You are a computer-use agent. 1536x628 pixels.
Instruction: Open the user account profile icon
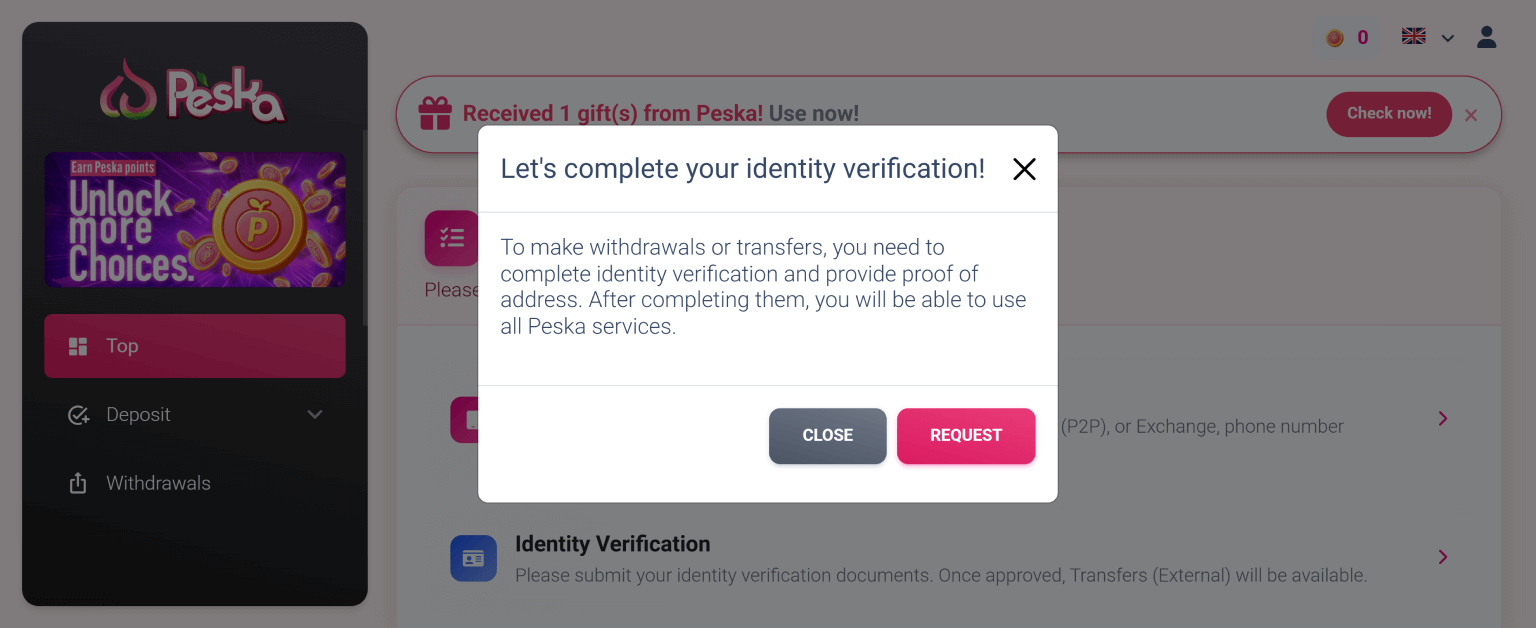coord(1486,38)
